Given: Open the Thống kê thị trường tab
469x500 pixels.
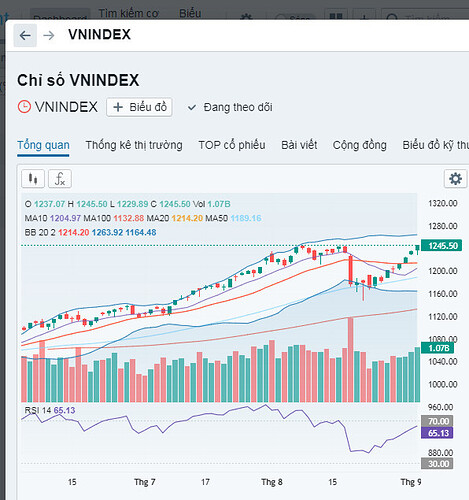Looking at the screenshot, I should tap(134, 145).
